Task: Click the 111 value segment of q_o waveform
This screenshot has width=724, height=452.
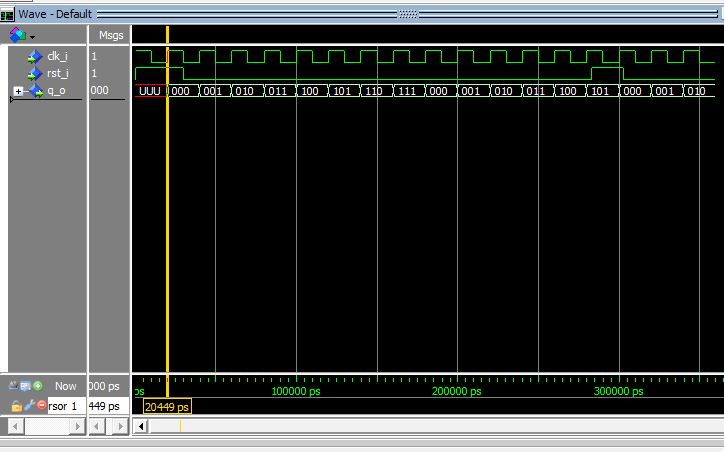Action: pos(407,91)
